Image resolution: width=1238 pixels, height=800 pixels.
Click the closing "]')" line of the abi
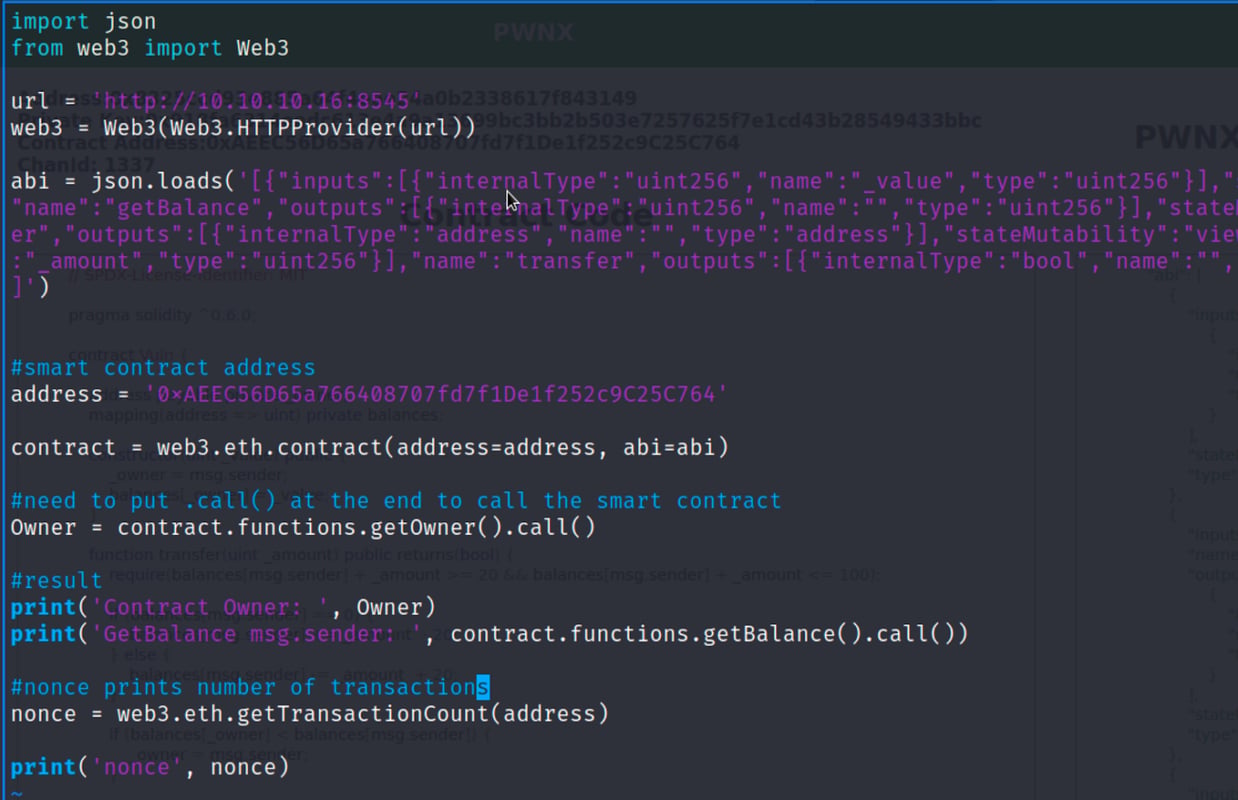(30, 288)
